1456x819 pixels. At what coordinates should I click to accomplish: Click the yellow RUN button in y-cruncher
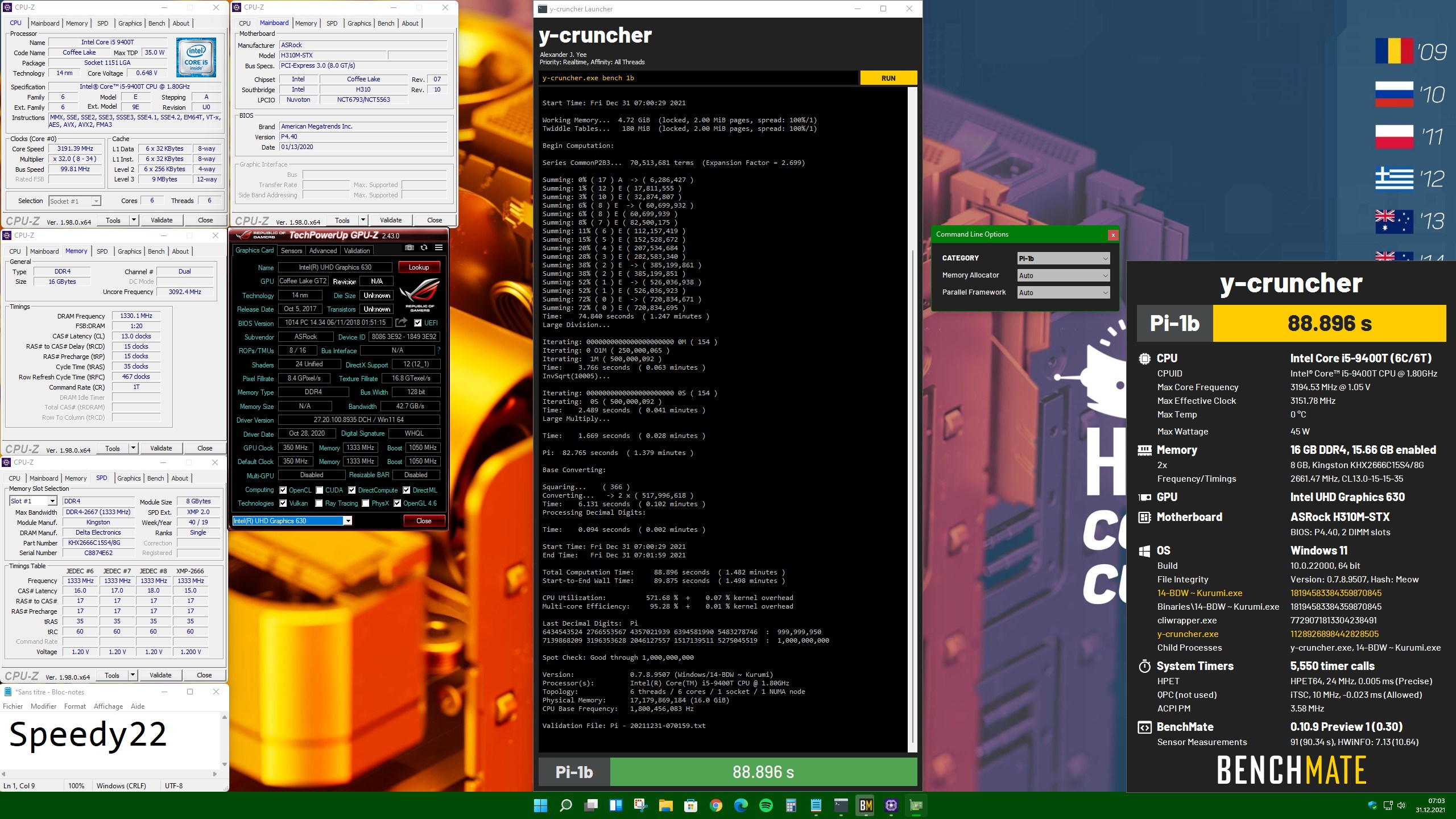(x=888, y=78)
